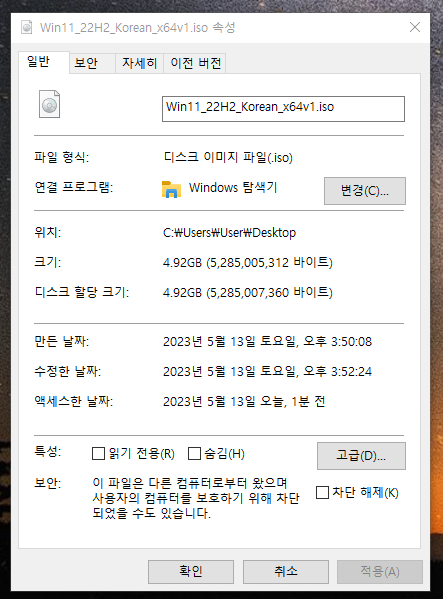Click the ISO disc file icon
The height and width of the screenshot is (599, 443).
point(49,104)
